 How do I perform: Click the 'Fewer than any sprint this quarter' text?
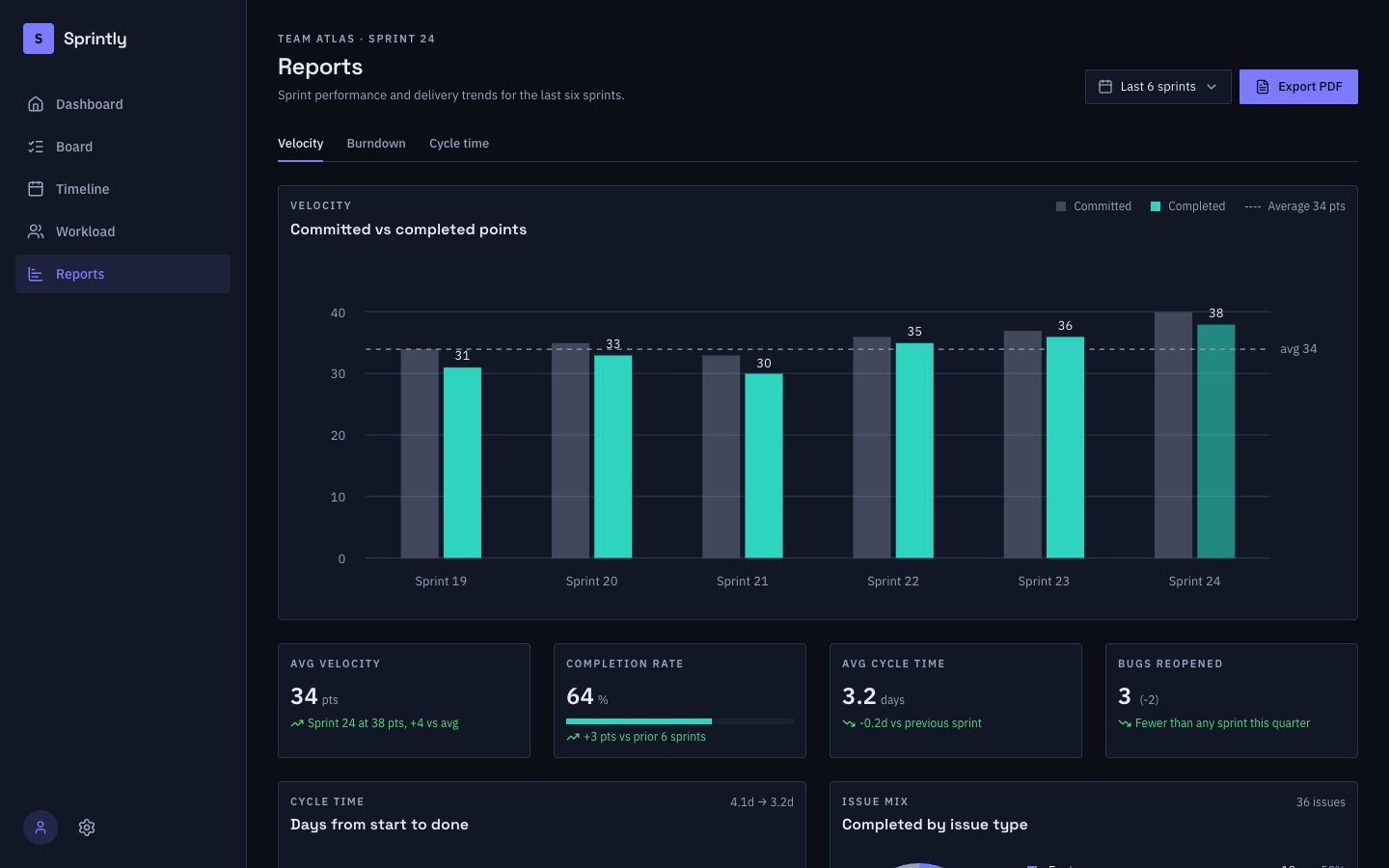1222,723
